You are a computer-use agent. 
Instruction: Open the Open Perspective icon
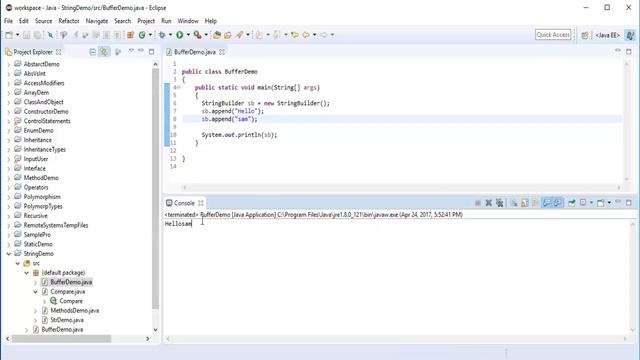point(585,35)
